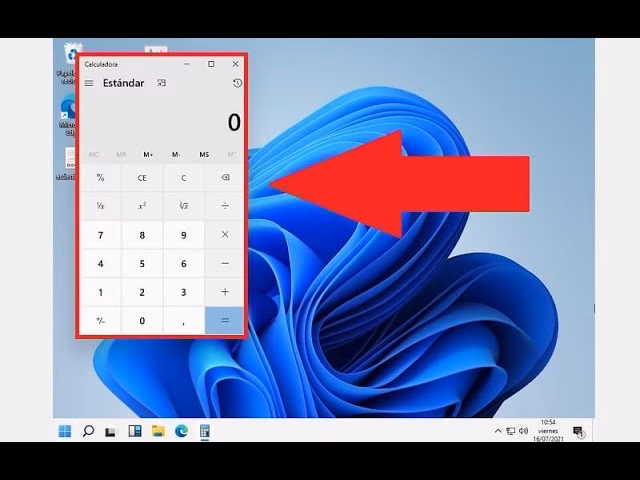
Task: Click the minus operator key
Action: 225,264
